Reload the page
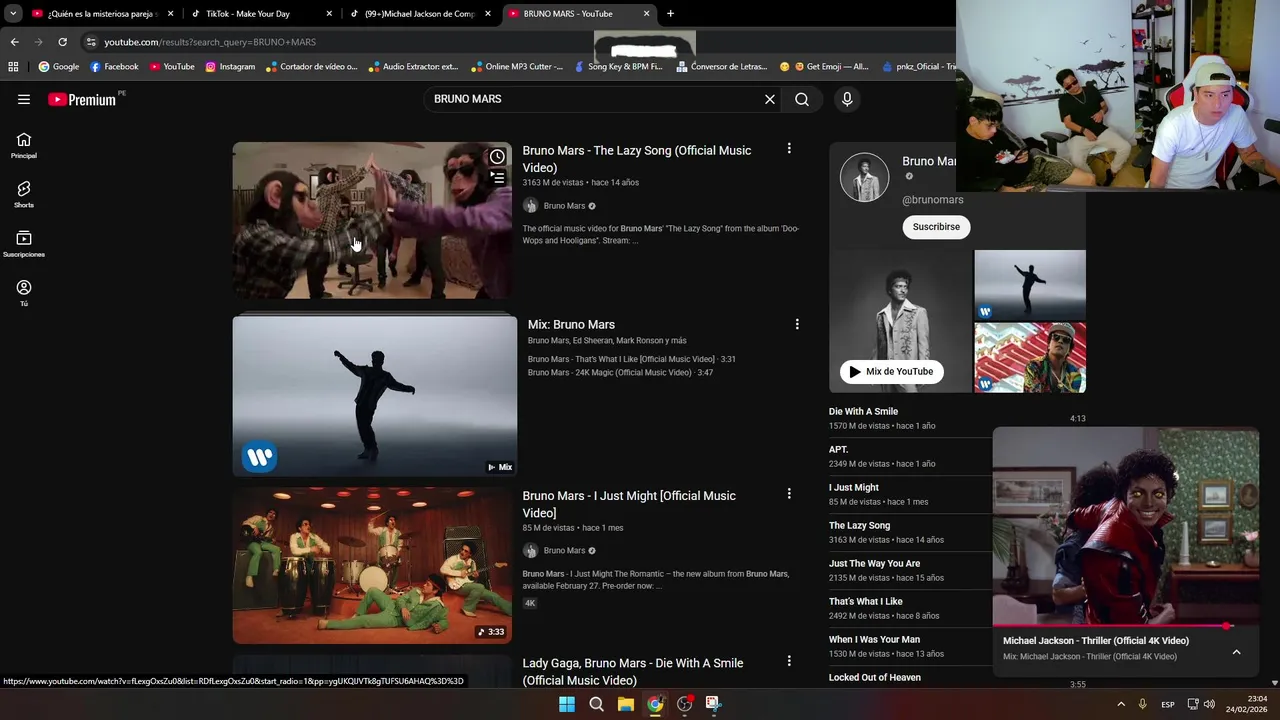This screenshot has width=1280, height=720. pos(62,42)
